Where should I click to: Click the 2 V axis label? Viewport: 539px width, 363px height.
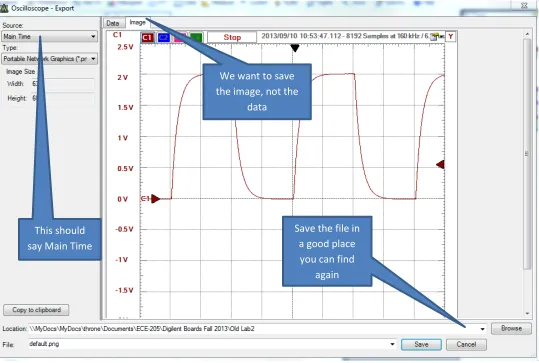122,78
